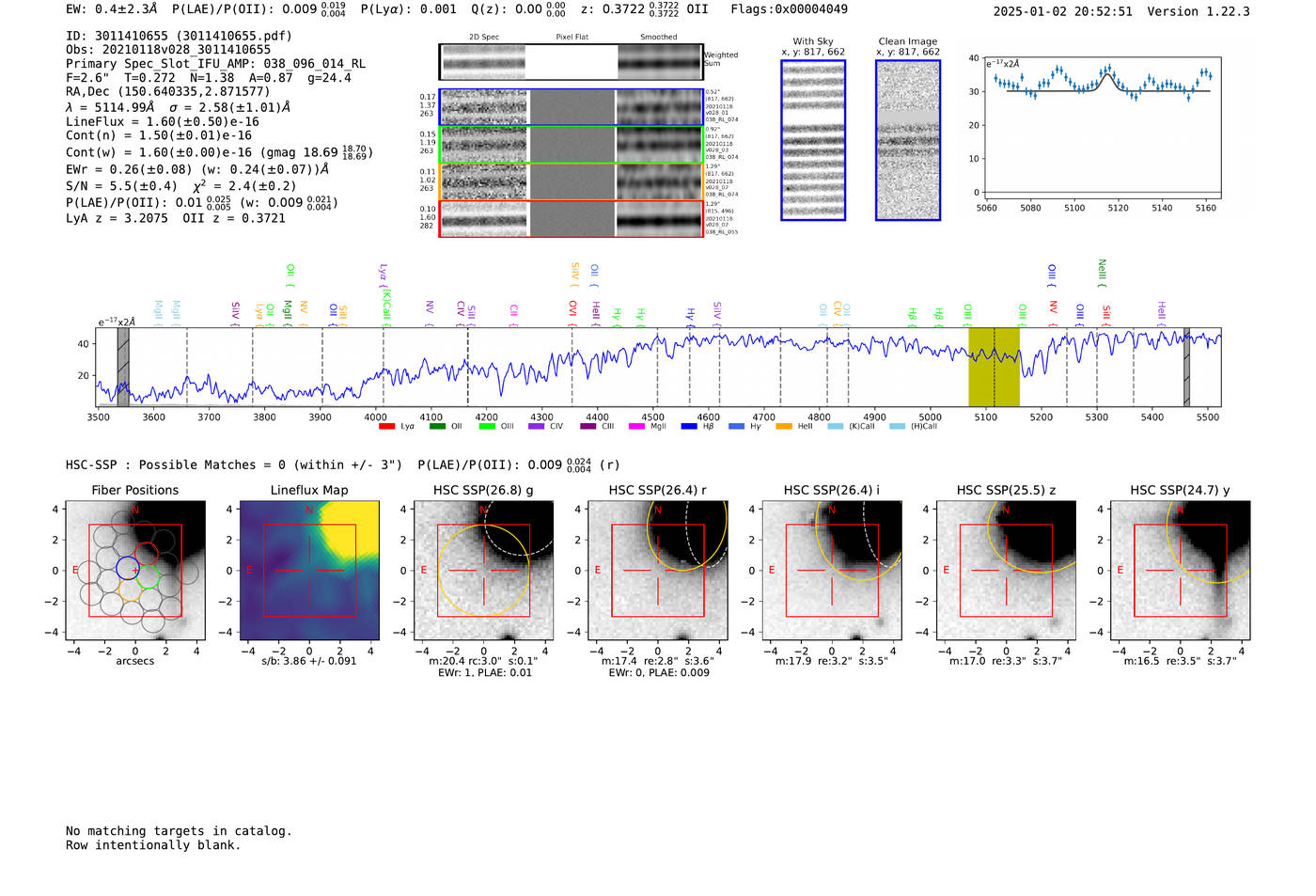Click the bright green OIII legend swatch

point(486,427)
